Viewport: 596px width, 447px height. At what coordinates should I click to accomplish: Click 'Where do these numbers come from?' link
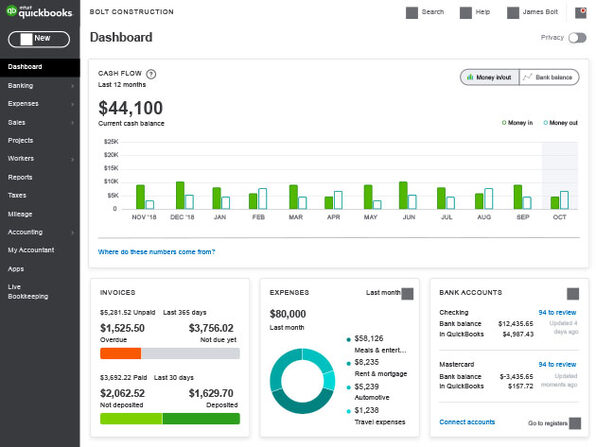click(x=156, y=252)
